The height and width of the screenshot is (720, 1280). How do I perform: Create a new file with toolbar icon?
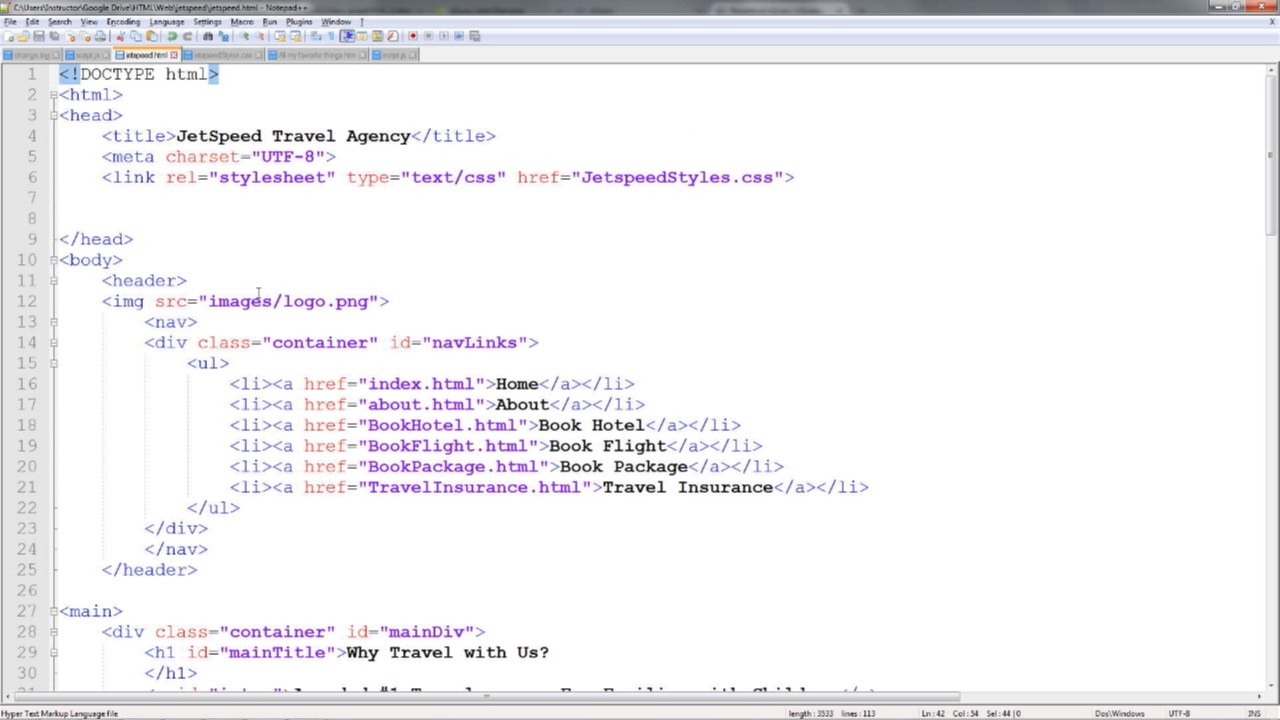tap(9, 36)
